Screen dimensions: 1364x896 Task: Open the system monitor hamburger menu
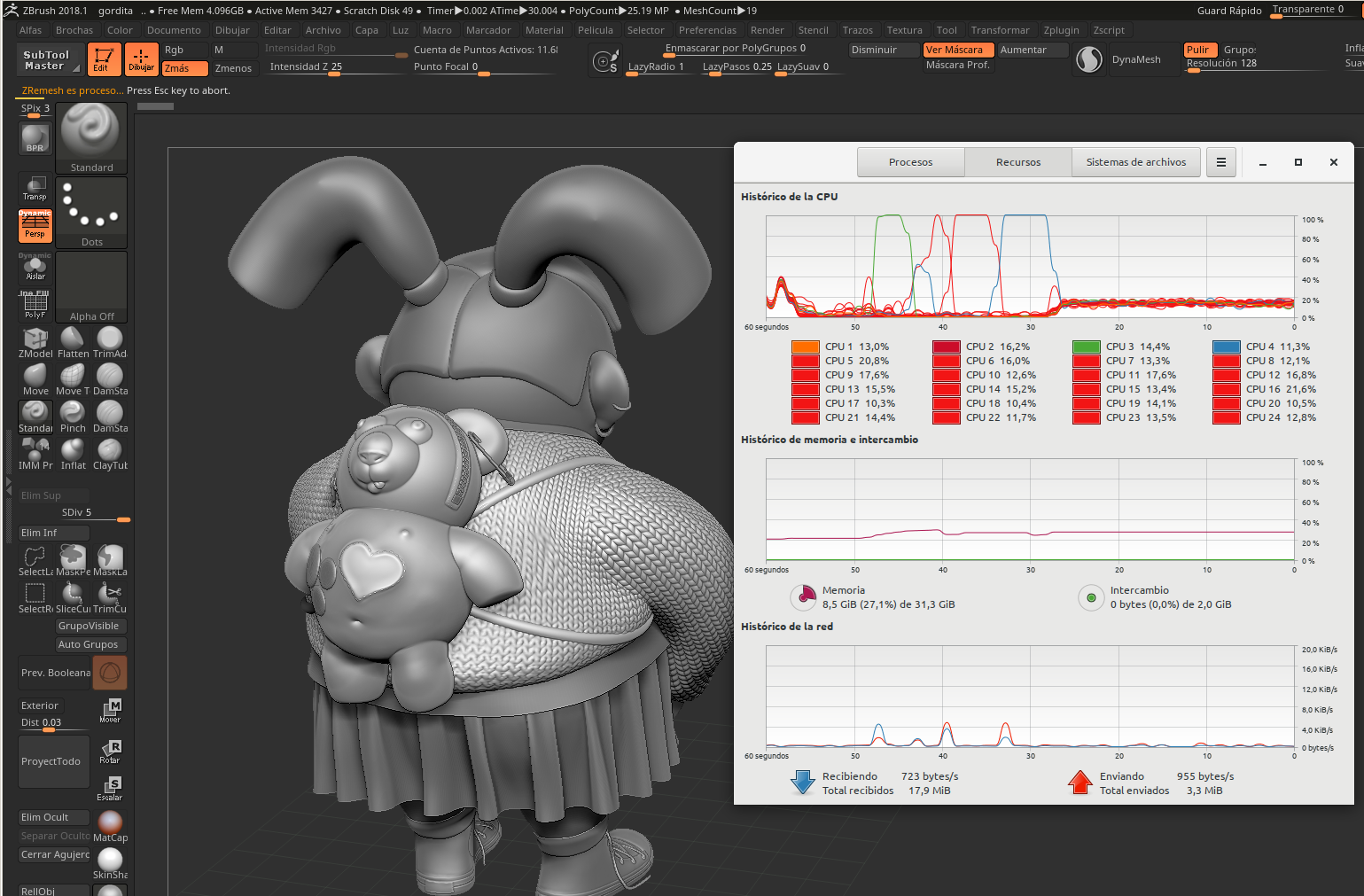click(1220, 162)
